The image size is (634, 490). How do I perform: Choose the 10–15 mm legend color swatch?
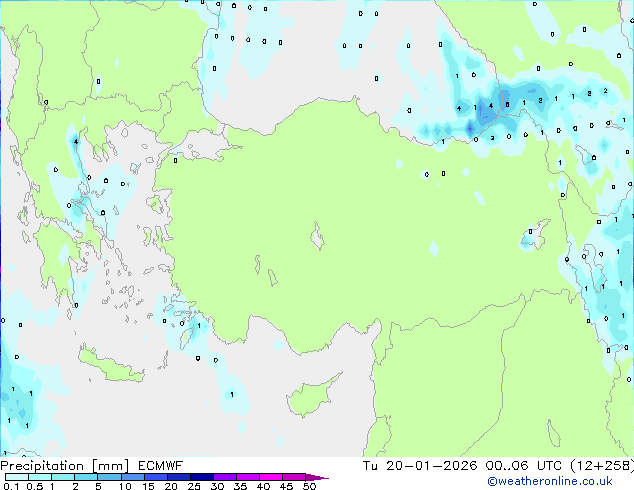133,477
